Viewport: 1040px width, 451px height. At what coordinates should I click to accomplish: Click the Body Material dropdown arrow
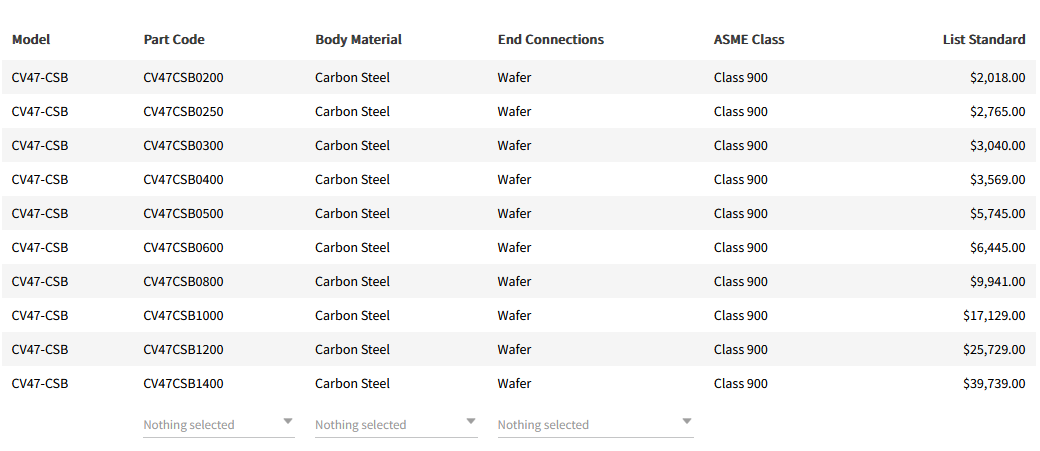(x=471, y=421)
